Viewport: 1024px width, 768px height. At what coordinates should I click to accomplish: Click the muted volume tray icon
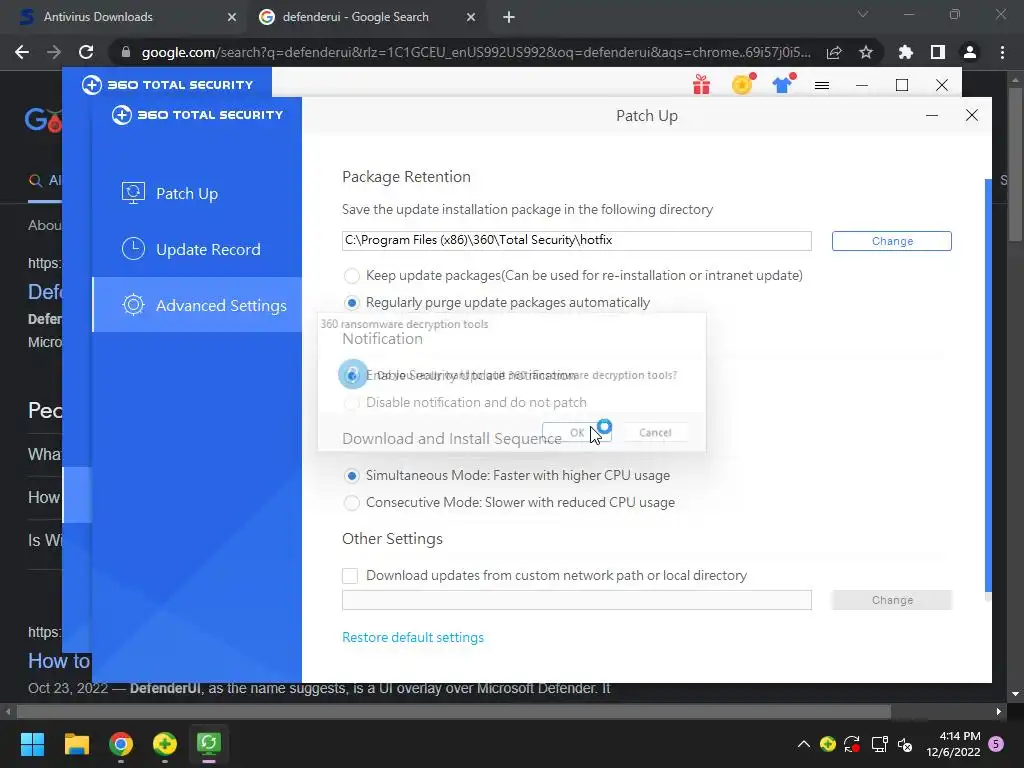[x=905, y=744]
